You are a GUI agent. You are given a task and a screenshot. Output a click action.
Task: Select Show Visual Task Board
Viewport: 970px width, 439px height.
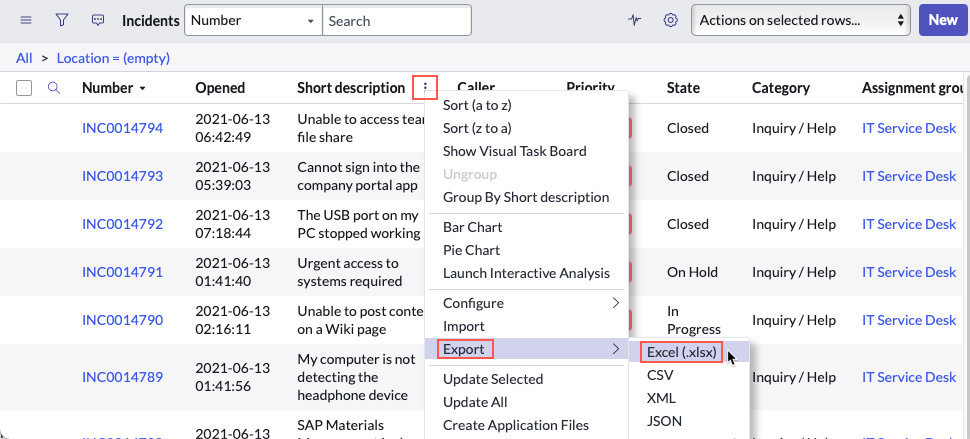pyautogui.click(x=515, y=151)
